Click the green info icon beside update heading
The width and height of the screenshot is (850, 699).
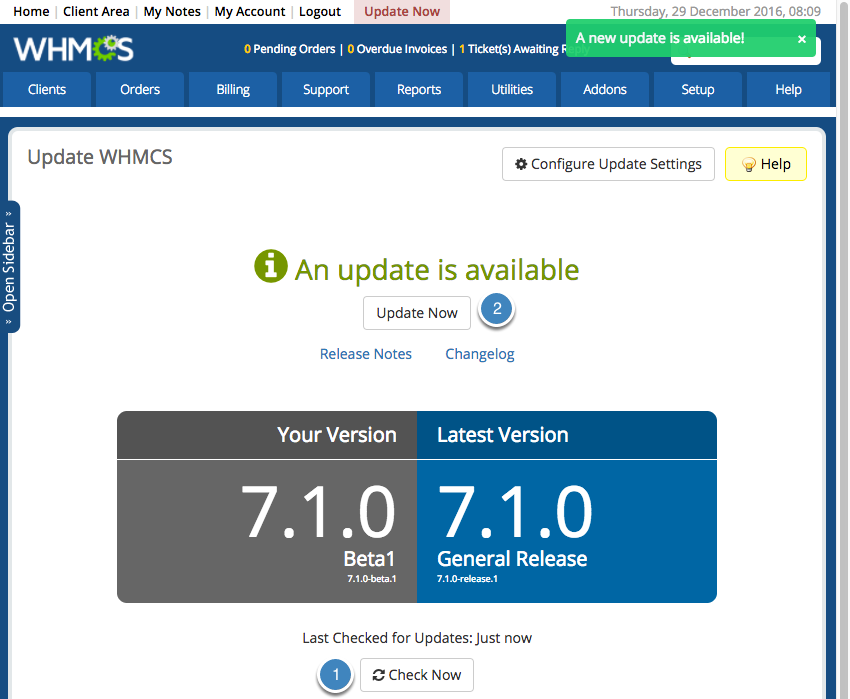point(271,266)
